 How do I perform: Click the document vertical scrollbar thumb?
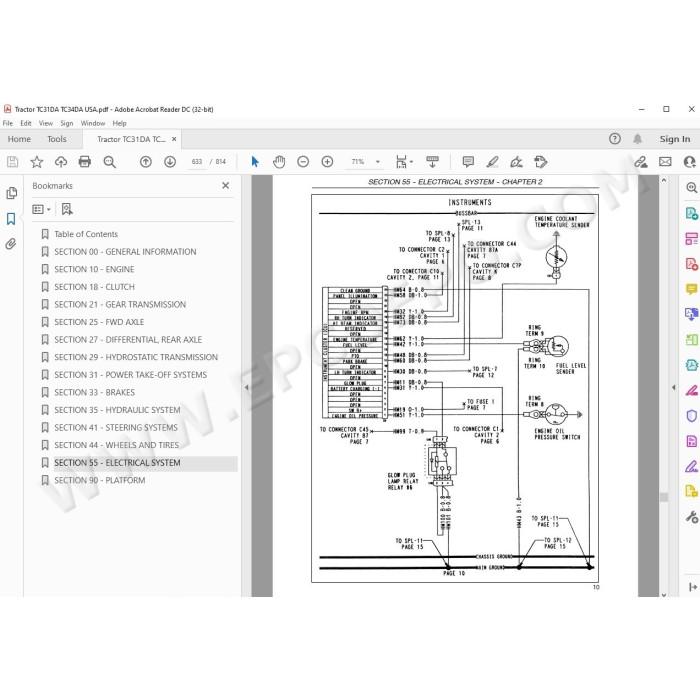point(664,497)
